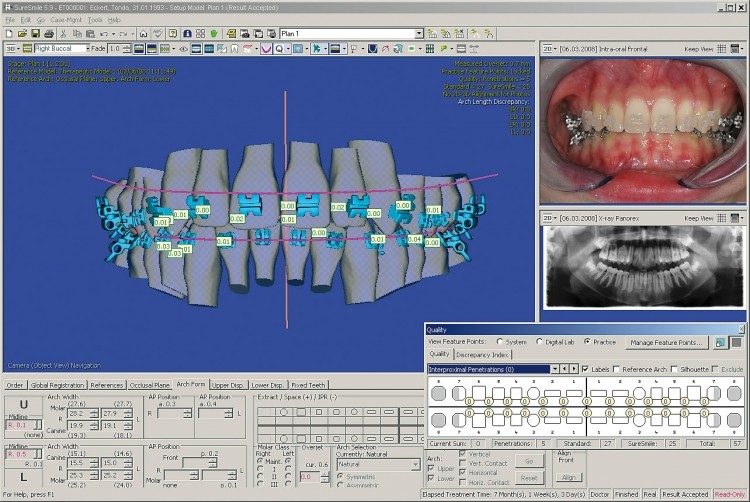Image resolution: width=750 pixels, height=502 pixels.
Task: Select the Digital Lab radio button
Action: pos(540,342)
